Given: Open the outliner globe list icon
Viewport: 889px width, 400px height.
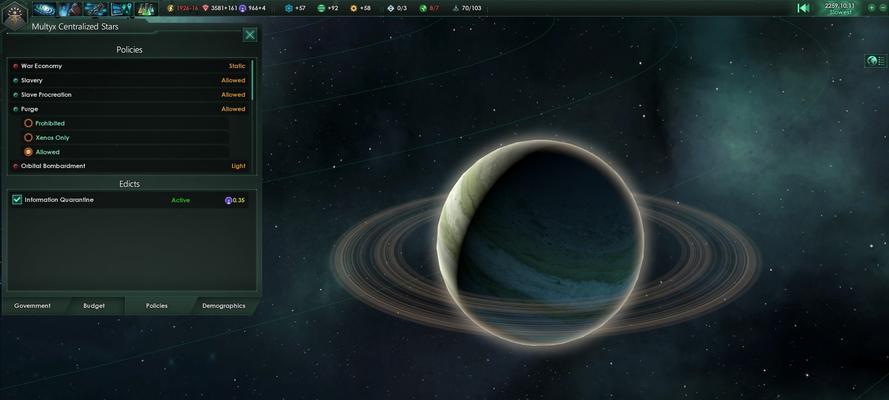Looking at the screenshot, I should [x=876, y=61].
